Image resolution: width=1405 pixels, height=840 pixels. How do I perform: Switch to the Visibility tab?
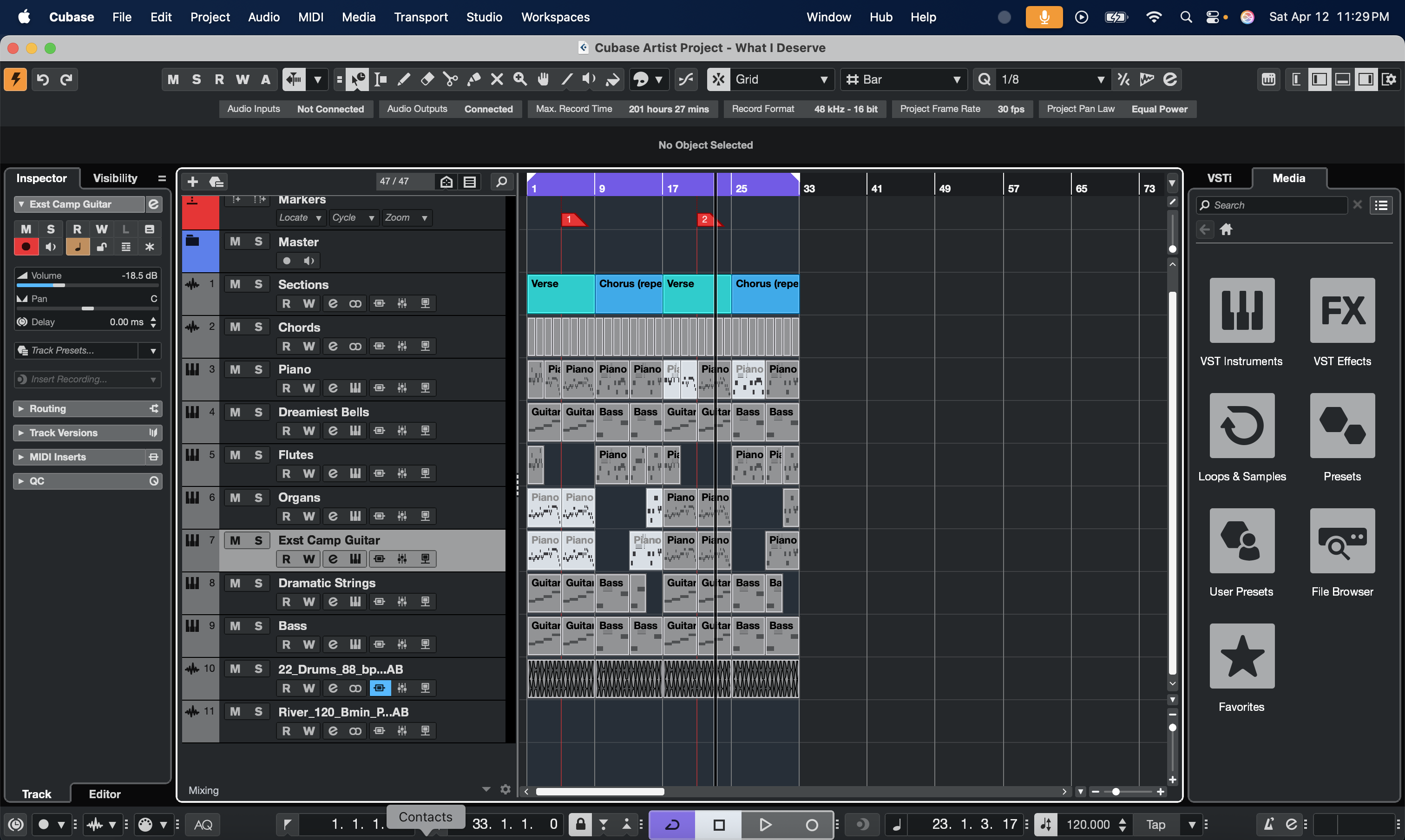coord(115,178)
